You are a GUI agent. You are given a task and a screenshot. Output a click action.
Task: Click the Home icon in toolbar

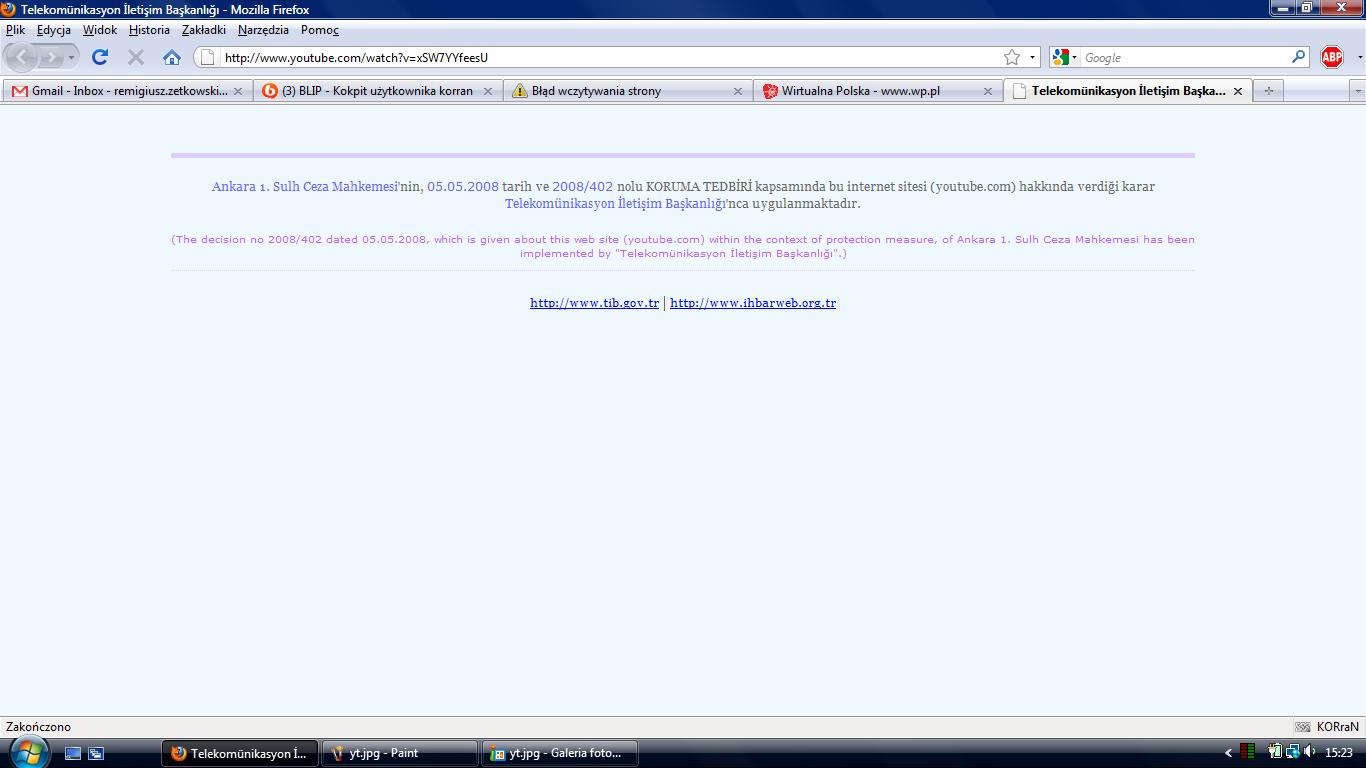click(172, 57)
